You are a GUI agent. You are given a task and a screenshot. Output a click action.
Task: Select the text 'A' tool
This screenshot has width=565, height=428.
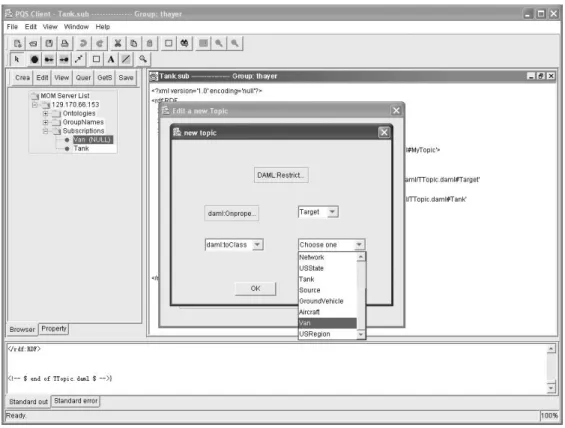point(111,59)
